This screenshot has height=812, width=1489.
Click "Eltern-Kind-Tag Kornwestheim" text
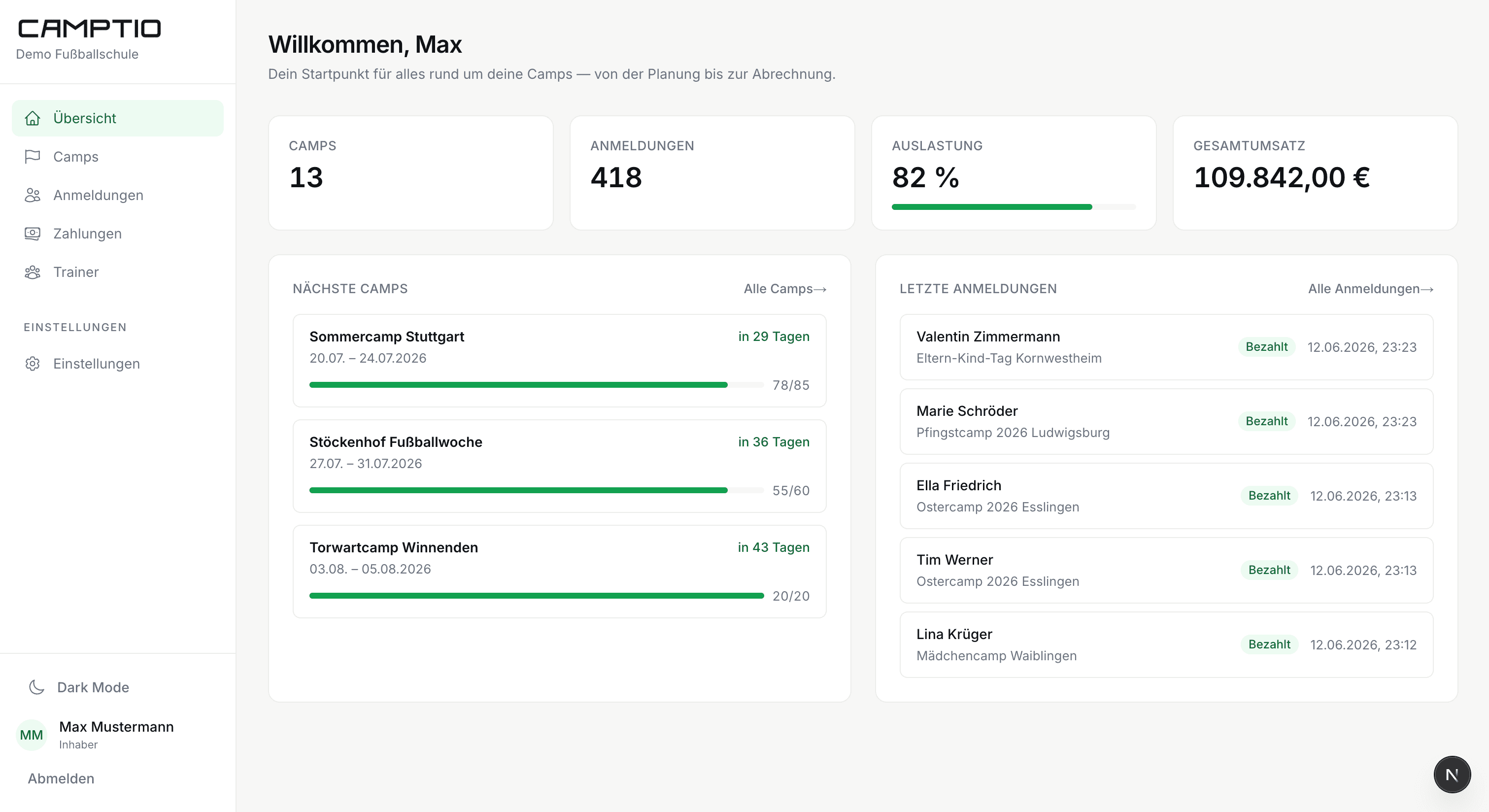click(1009, 358)
